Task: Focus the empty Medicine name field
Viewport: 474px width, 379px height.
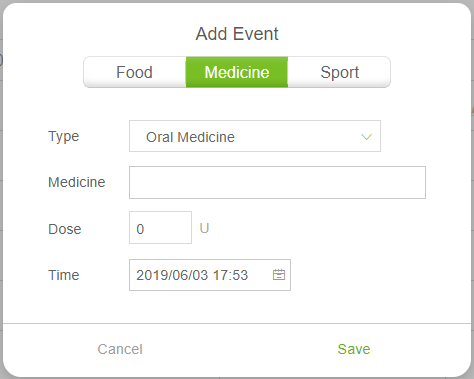Action: pyautogui.click(x=277, y=182)
